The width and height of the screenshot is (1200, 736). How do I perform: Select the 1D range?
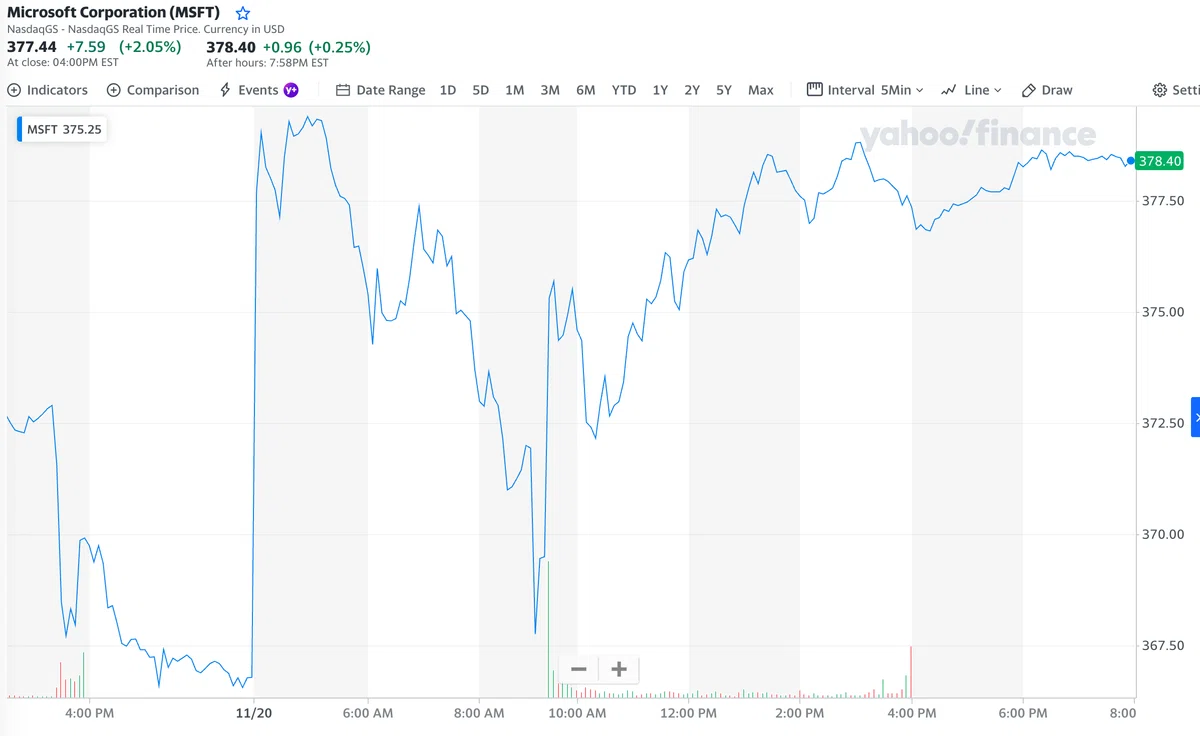click(448, 90)
